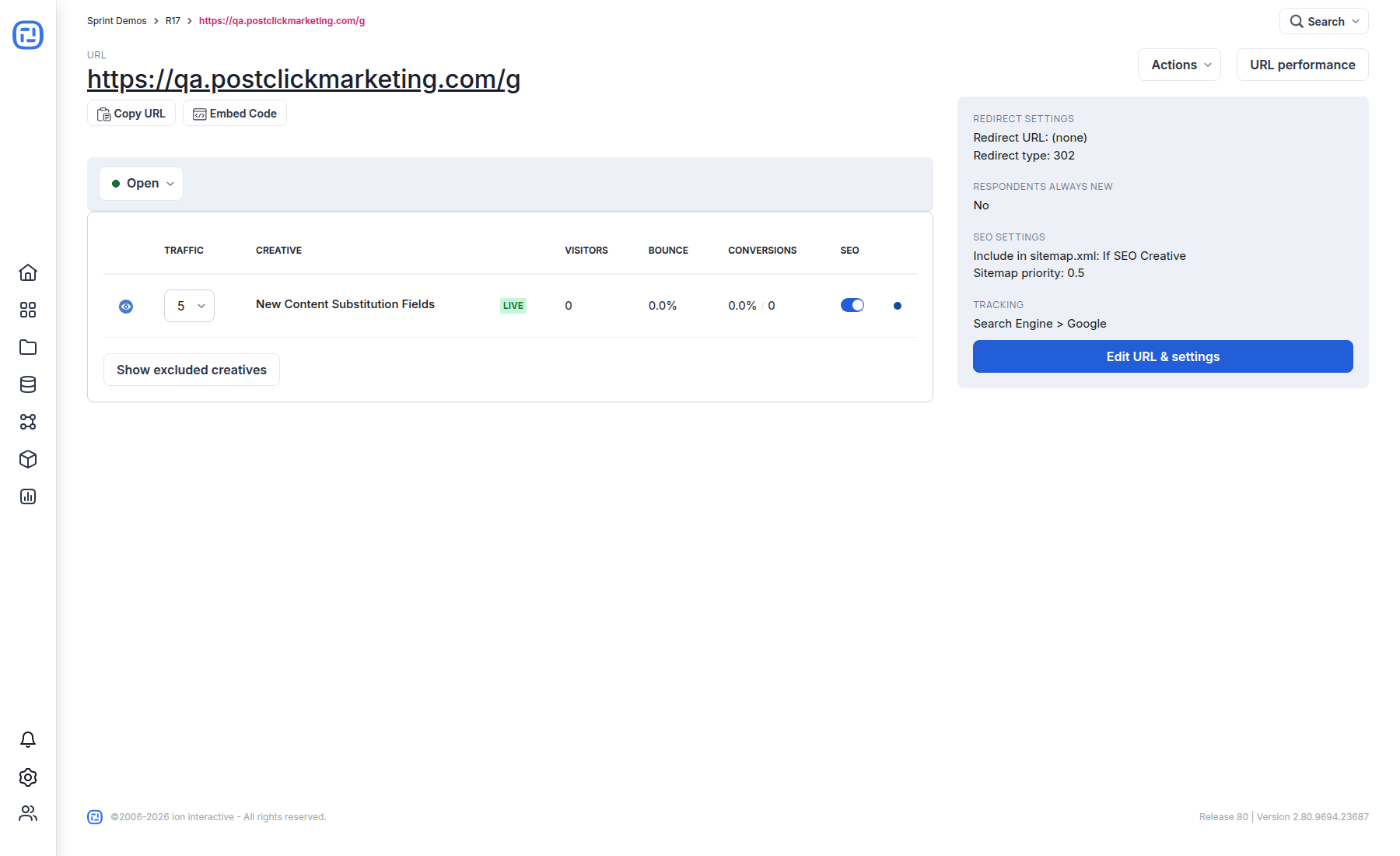Image resolution: width=1400 pixels, height=856 pixels.
Task: Open New Content Substitution Fields creative
Action: pos(345,304)
